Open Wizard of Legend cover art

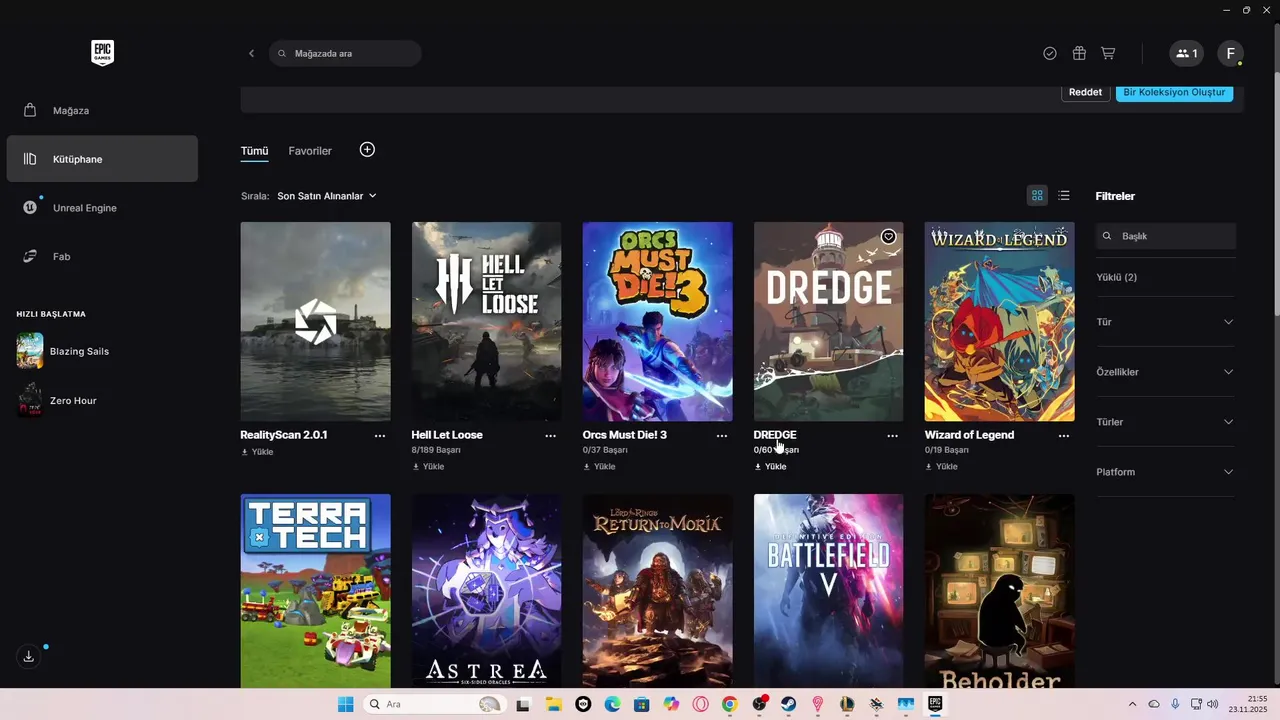click(x=1000, y=321)
